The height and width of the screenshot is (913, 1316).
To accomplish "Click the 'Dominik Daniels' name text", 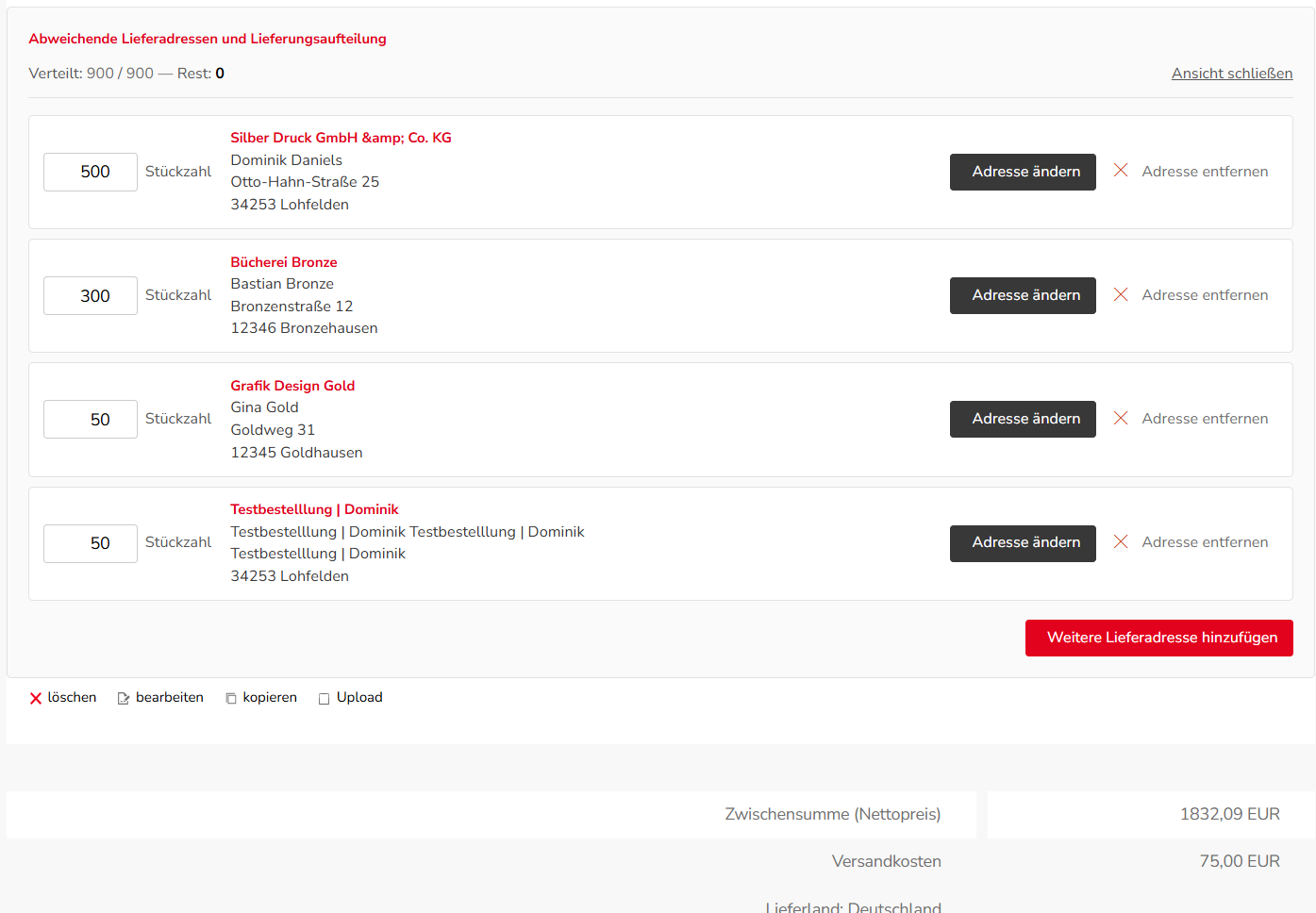I will (287, 160).
